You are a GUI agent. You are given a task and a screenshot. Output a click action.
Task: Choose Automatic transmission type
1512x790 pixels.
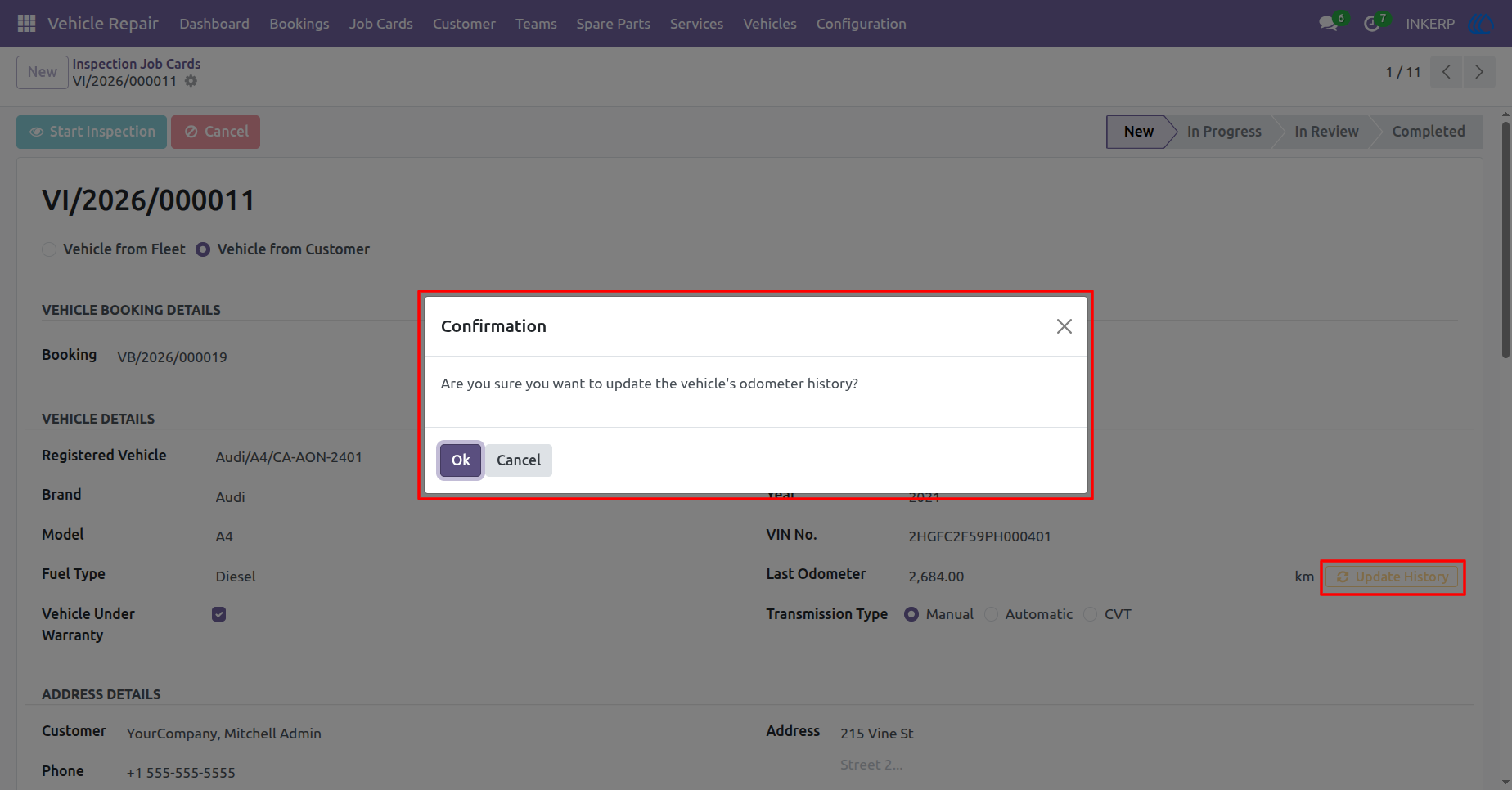pos(992,614)
